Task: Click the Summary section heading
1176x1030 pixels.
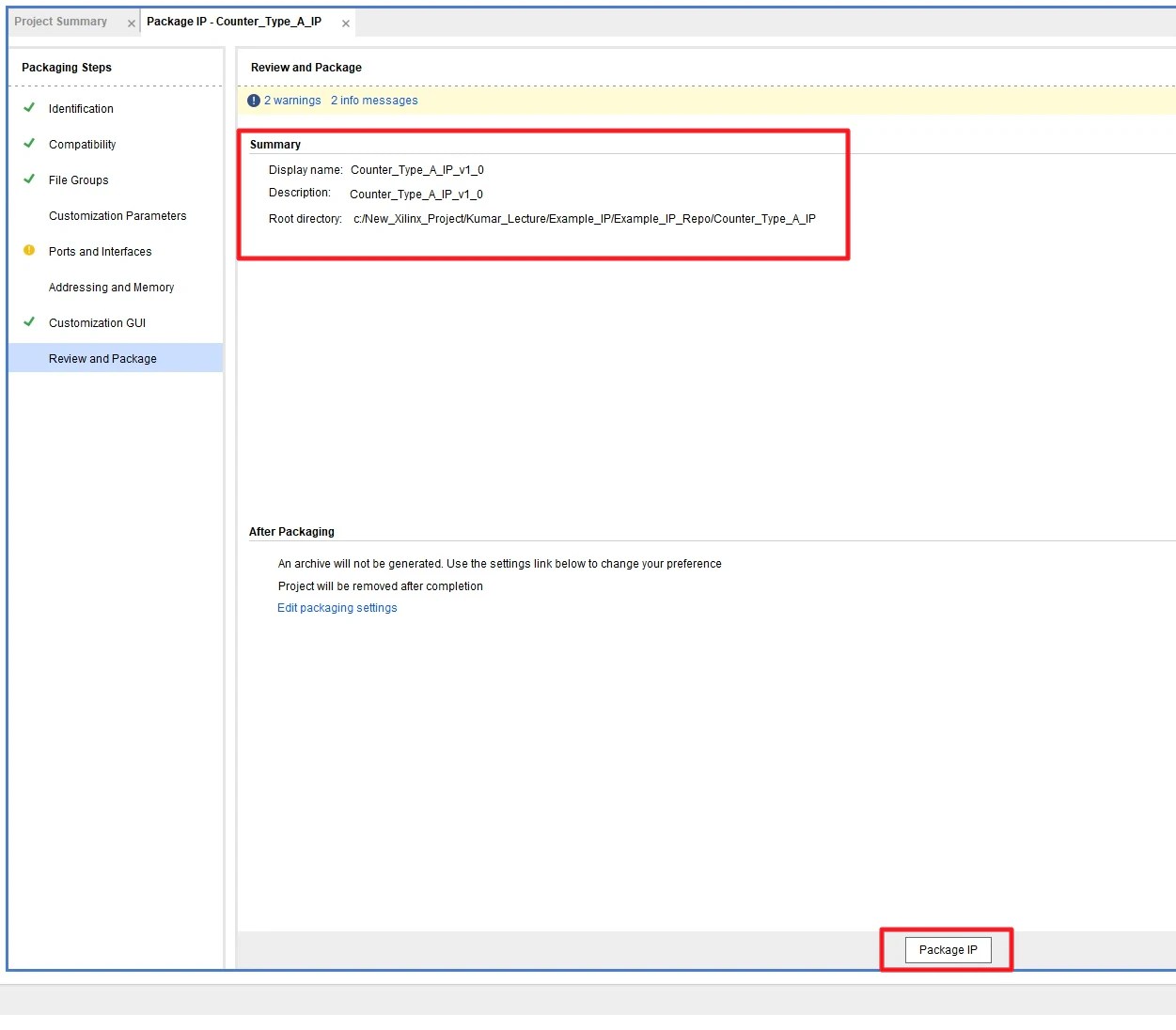Action: point(275,145)
